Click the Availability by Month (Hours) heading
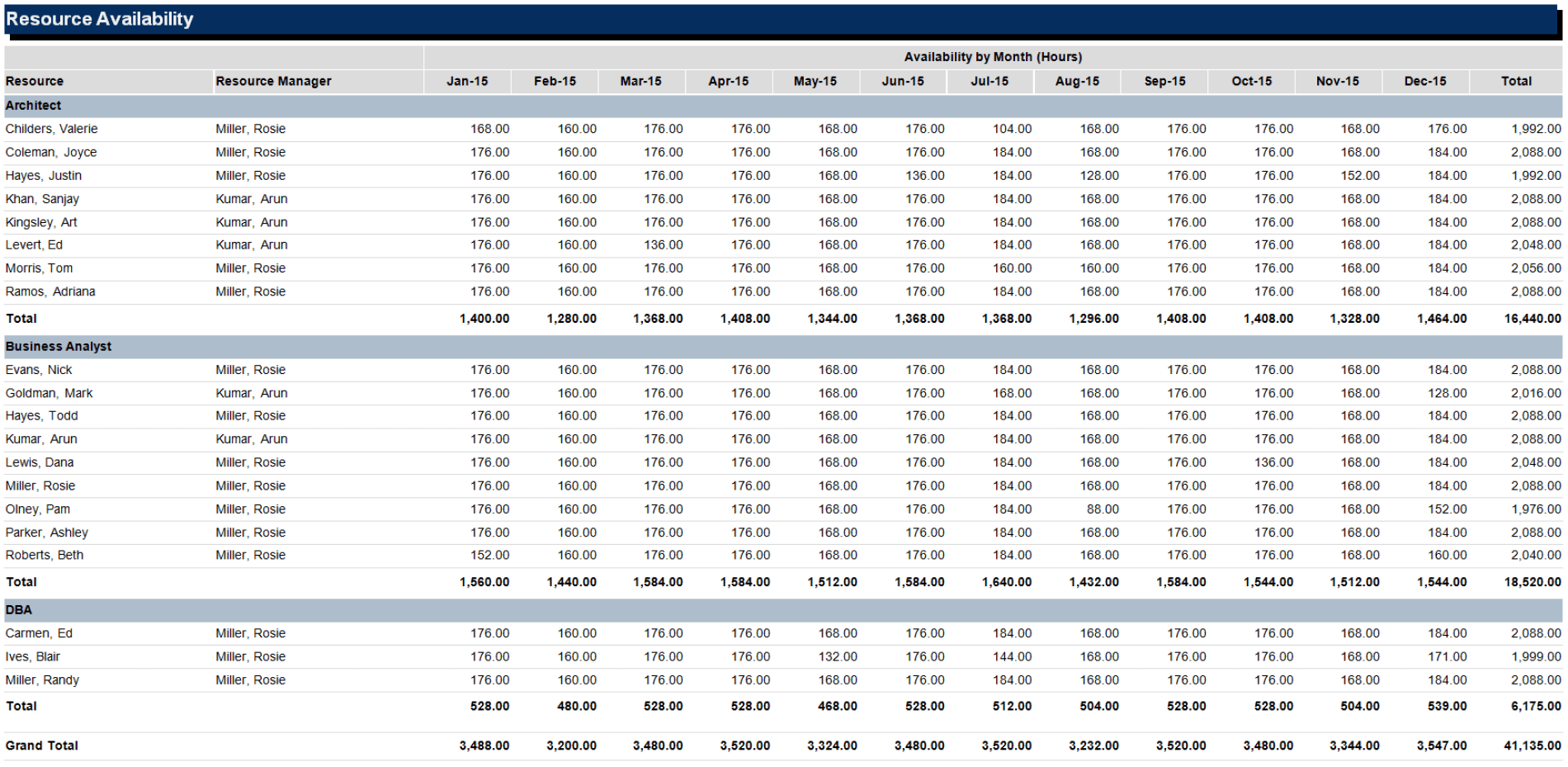 coord(993,57)
